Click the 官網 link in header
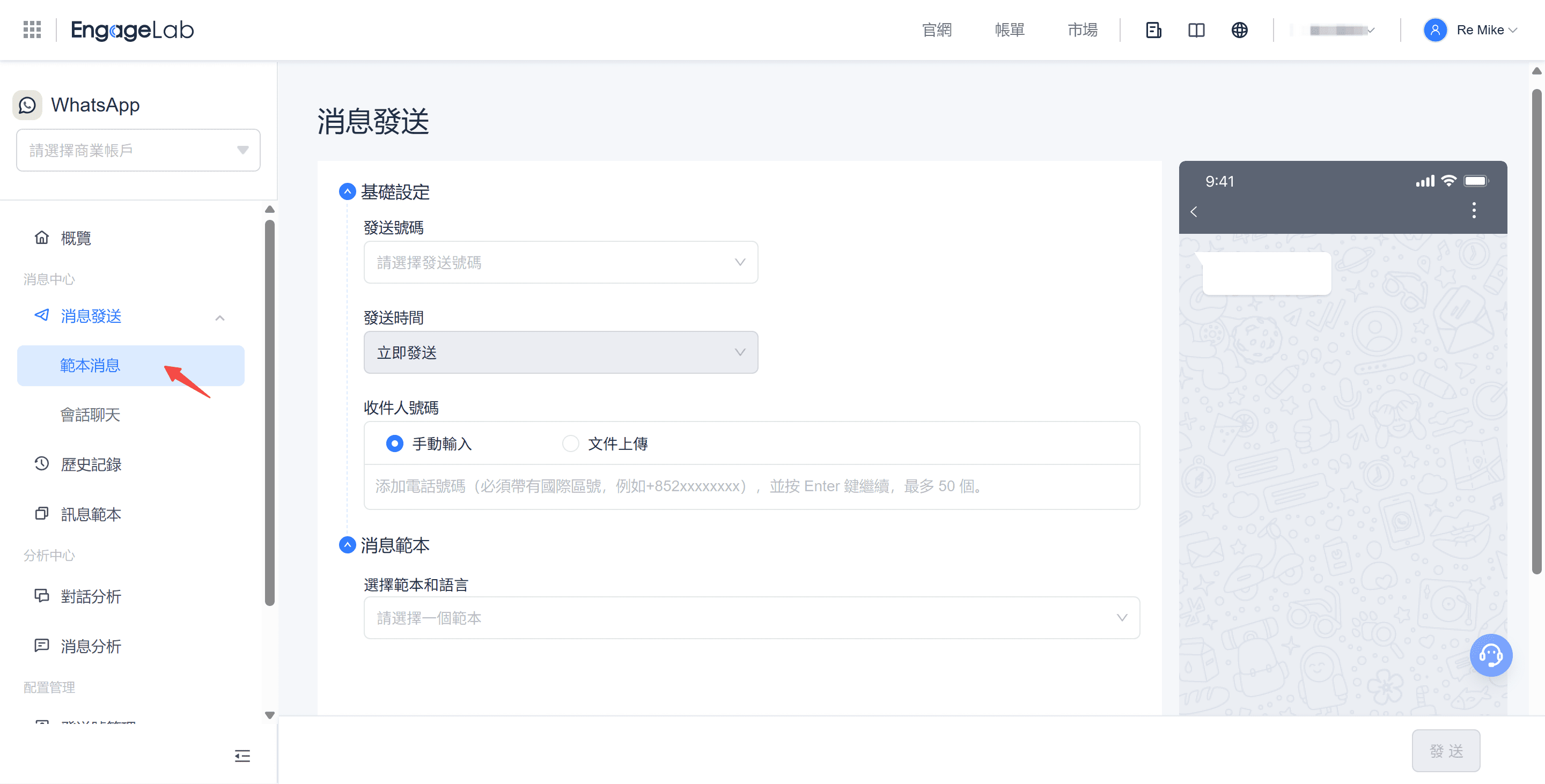 937,30
